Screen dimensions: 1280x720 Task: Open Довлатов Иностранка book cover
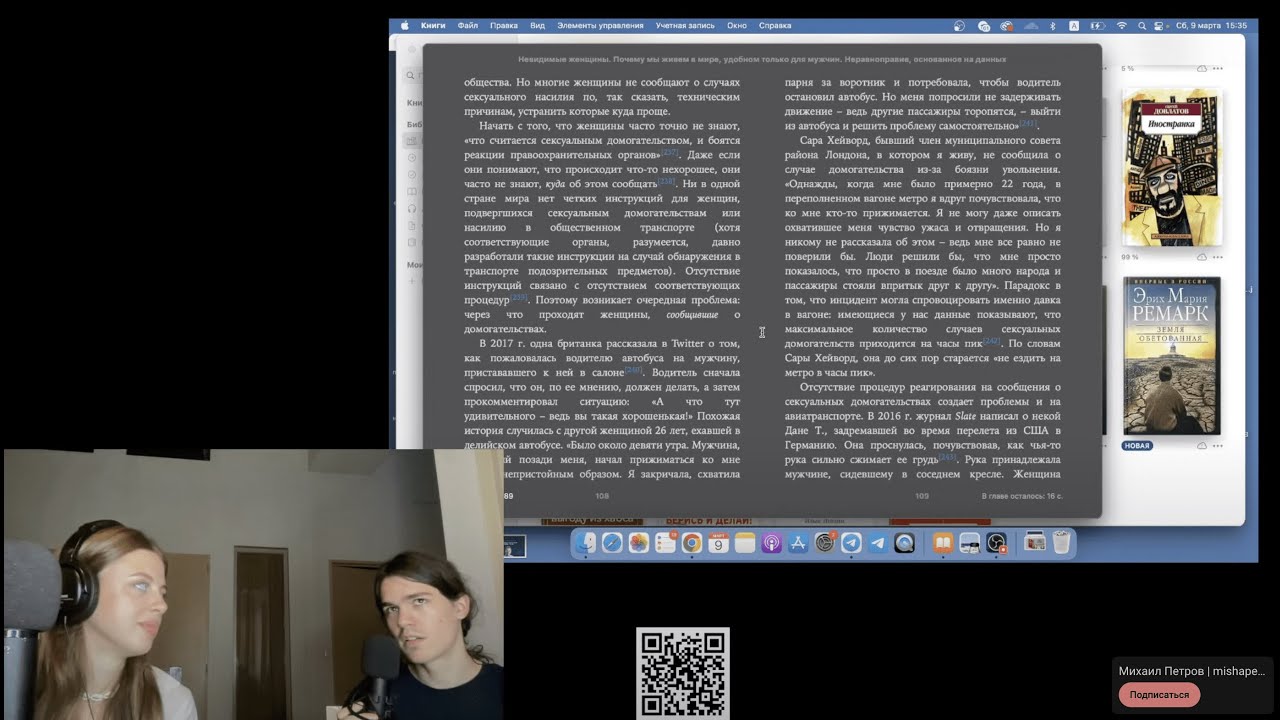(x=1171, y=167)
